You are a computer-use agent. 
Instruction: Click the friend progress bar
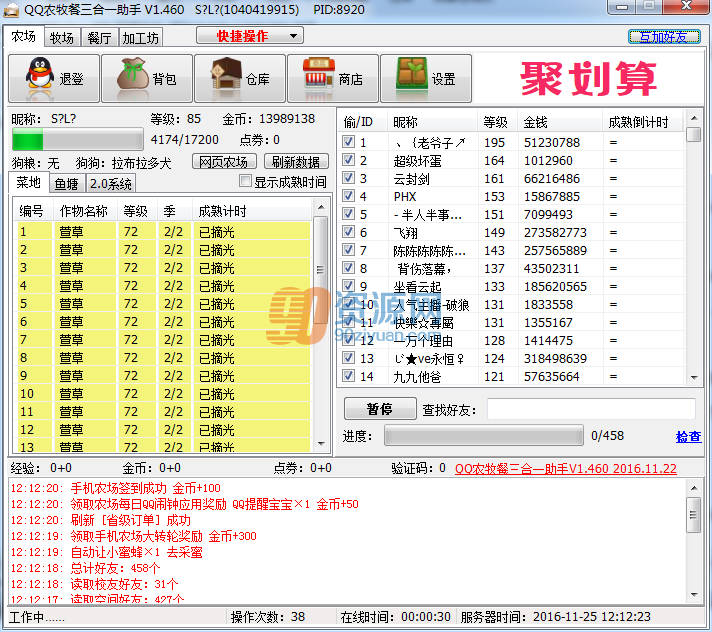484,435
